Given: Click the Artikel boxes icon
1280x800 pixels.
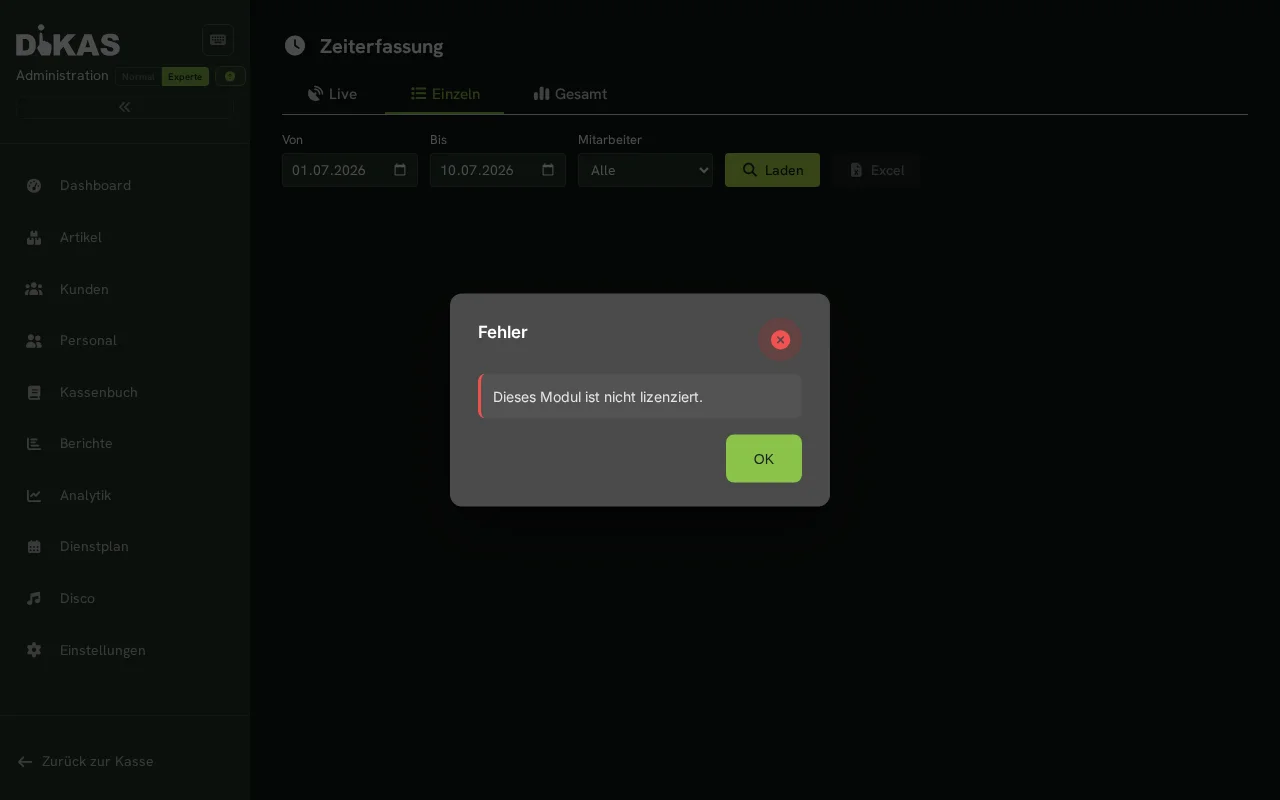Looking at the screenshot, I should click(x=34, y=238).
